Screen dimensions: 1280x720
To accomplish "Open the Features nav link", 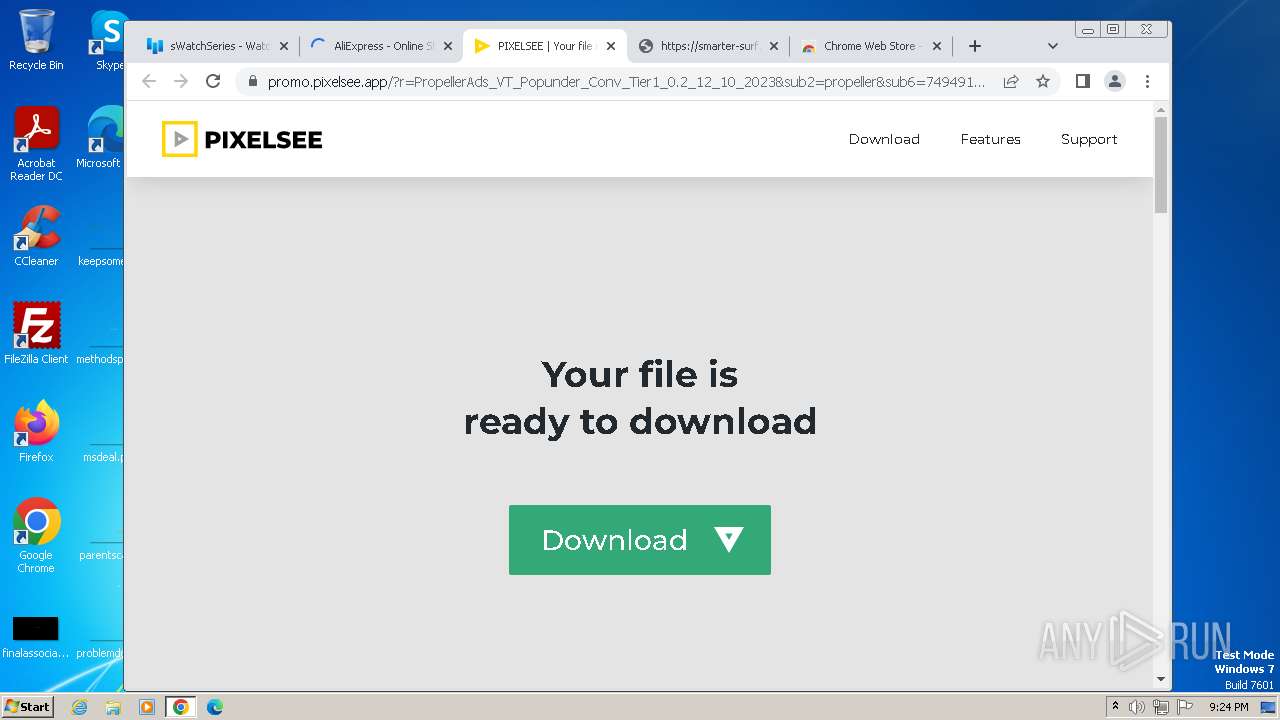I will (990, 139).
